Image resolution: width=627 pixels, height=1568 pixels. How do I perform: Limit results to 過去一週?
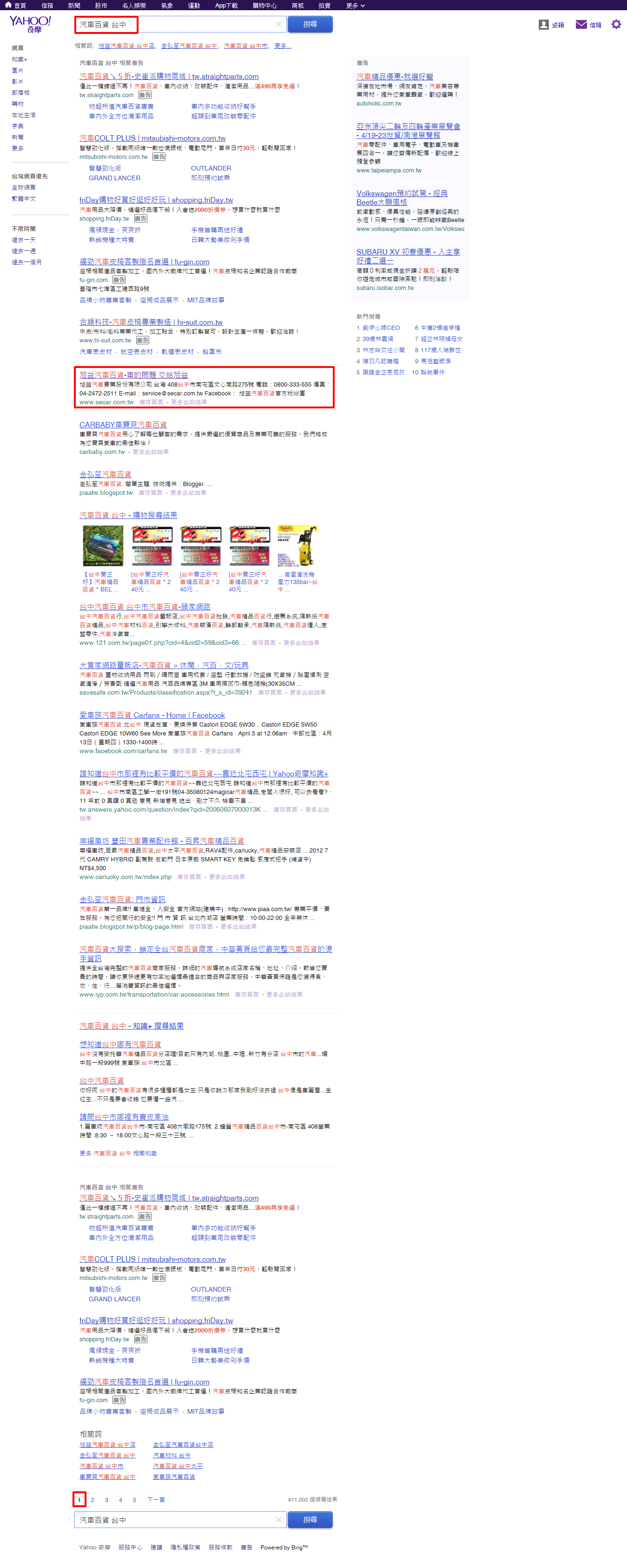(x=24, y=251)
